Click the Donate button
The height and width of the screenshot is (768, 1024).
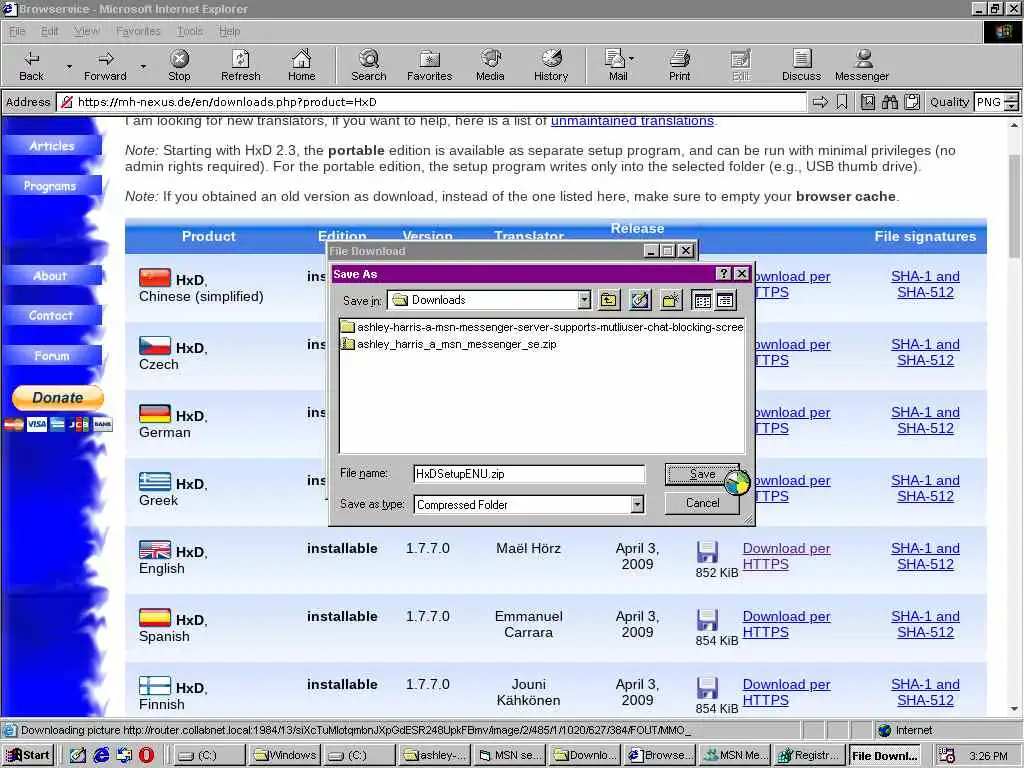point(57,398)
